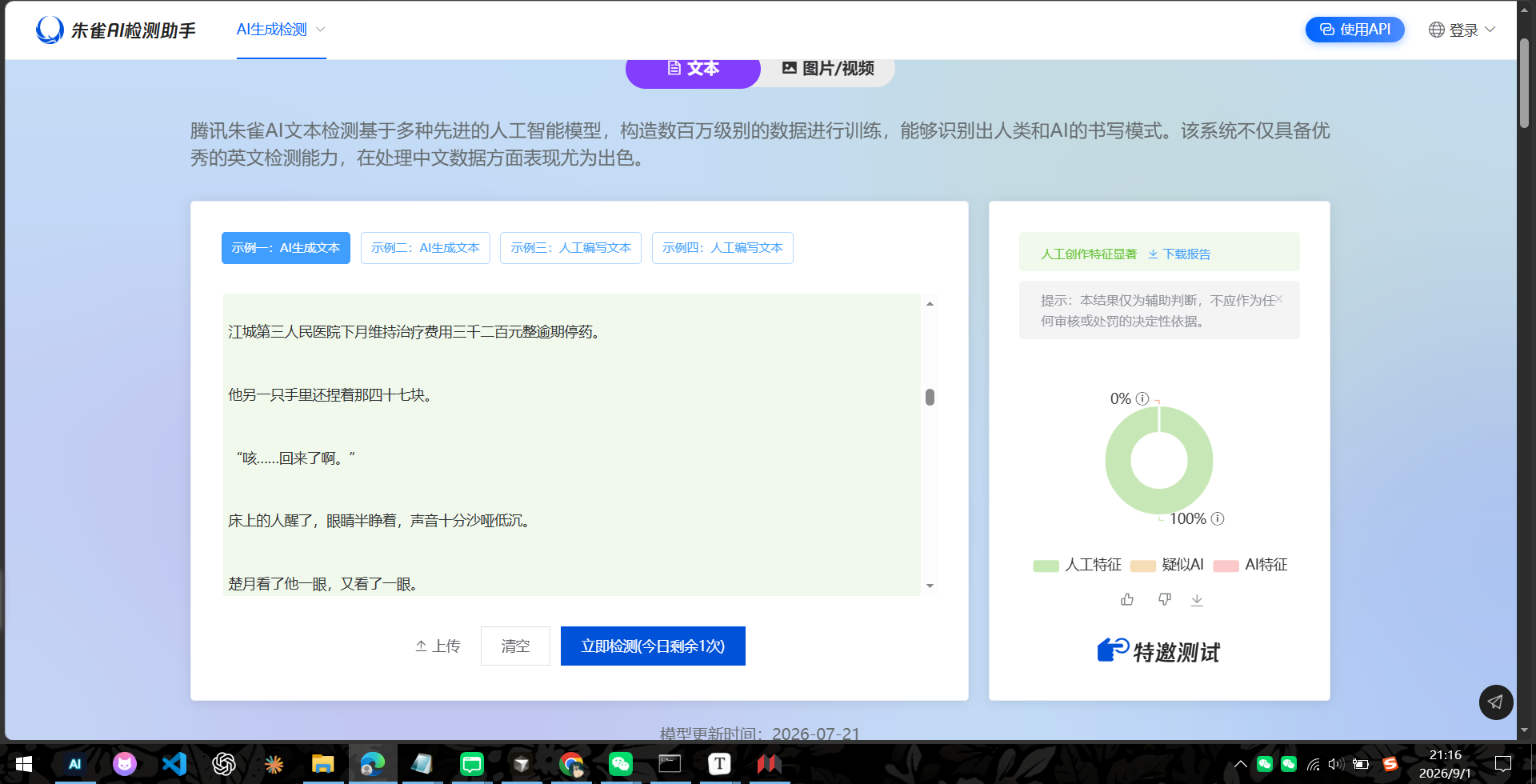Click the info icon beside 100%
This screenshot has width=1536, height=784.
[1218, 518]
